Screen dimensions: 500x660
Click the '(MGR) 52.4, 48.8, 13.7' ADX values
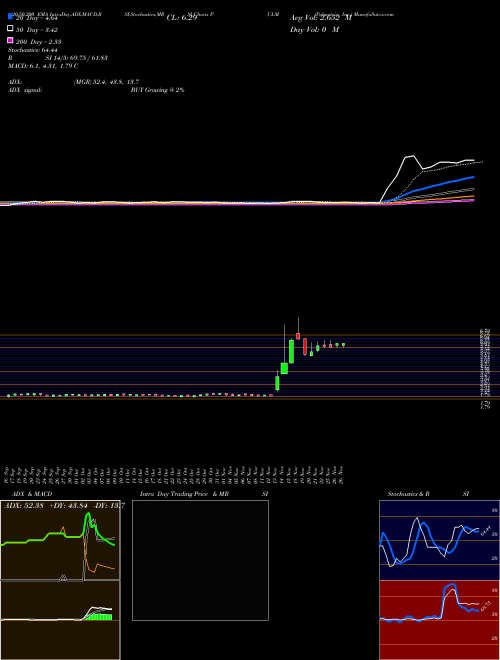tap(106, 82)
